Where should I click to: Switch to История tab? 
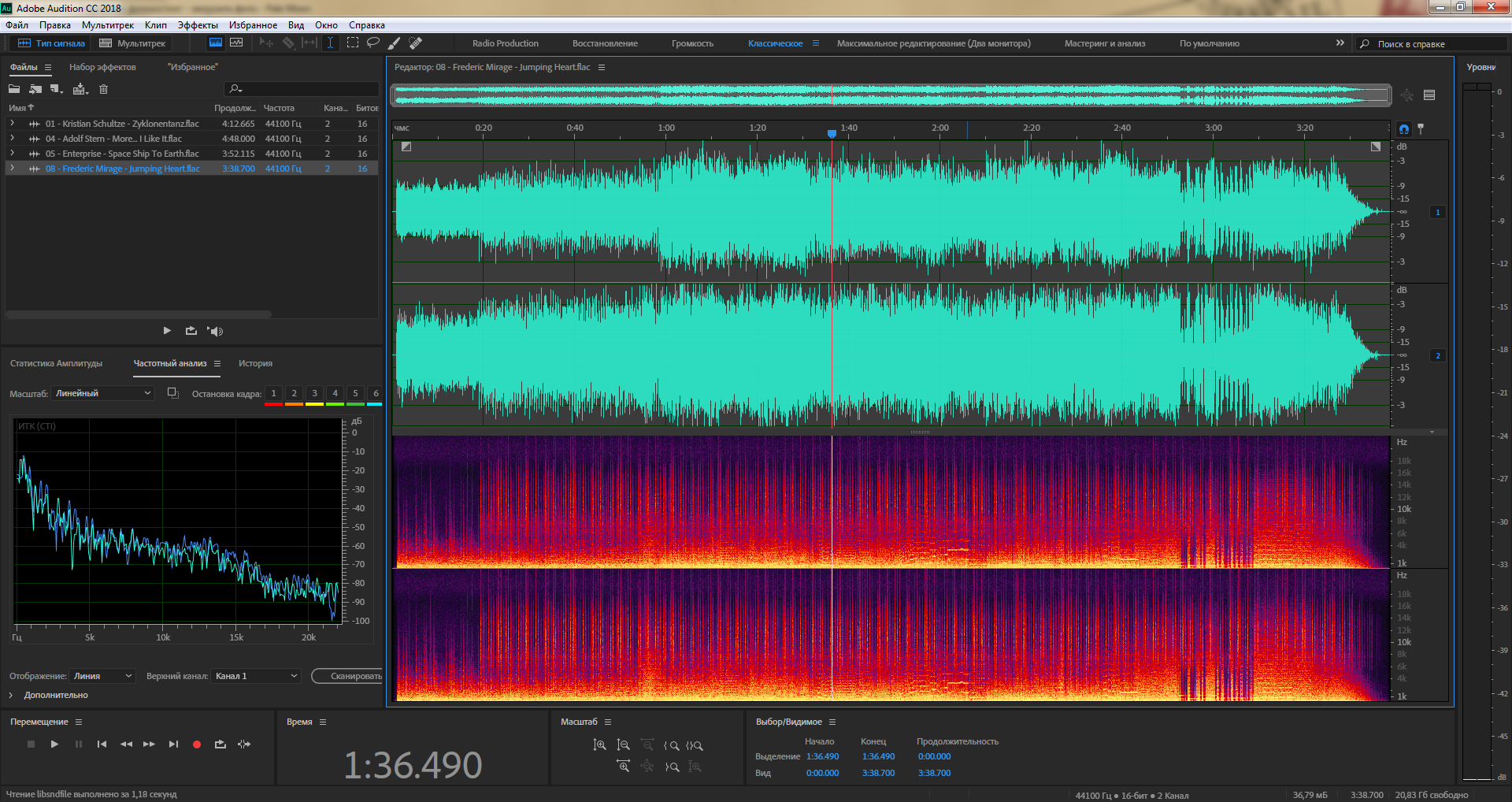pos(255,363)
